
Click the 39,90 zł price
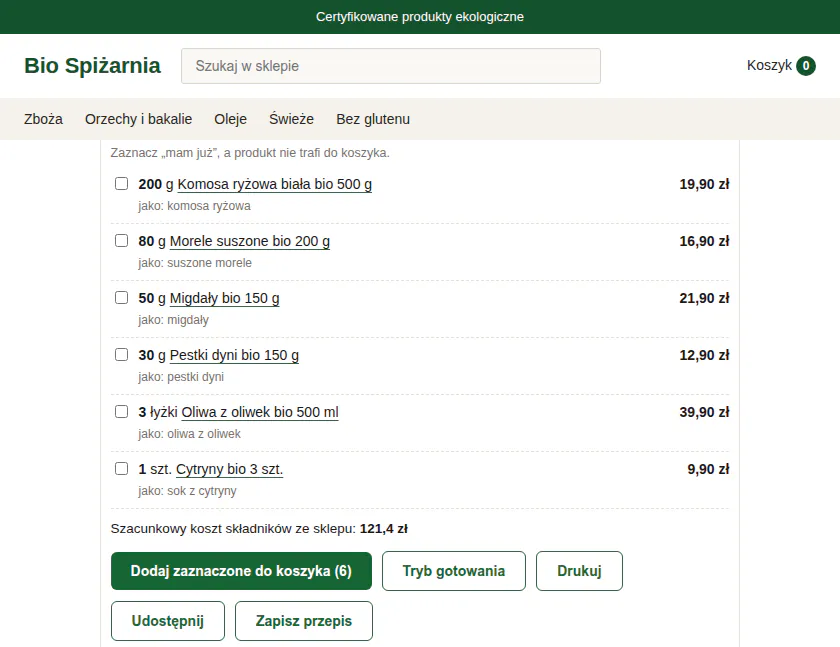704,412
